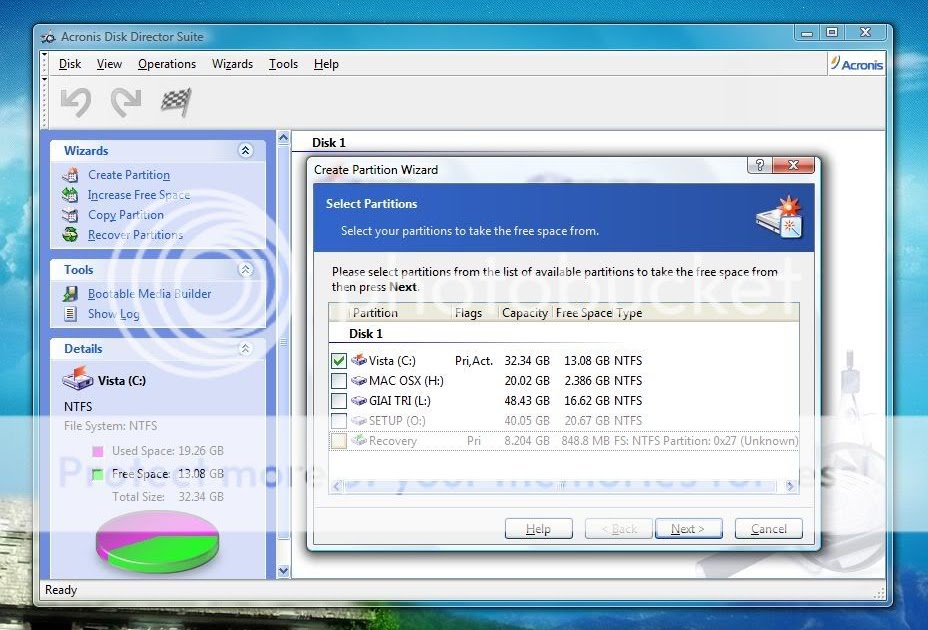Collapse the Tools sidebar panel
Screen dimensions: 928x630
(246, 269)
